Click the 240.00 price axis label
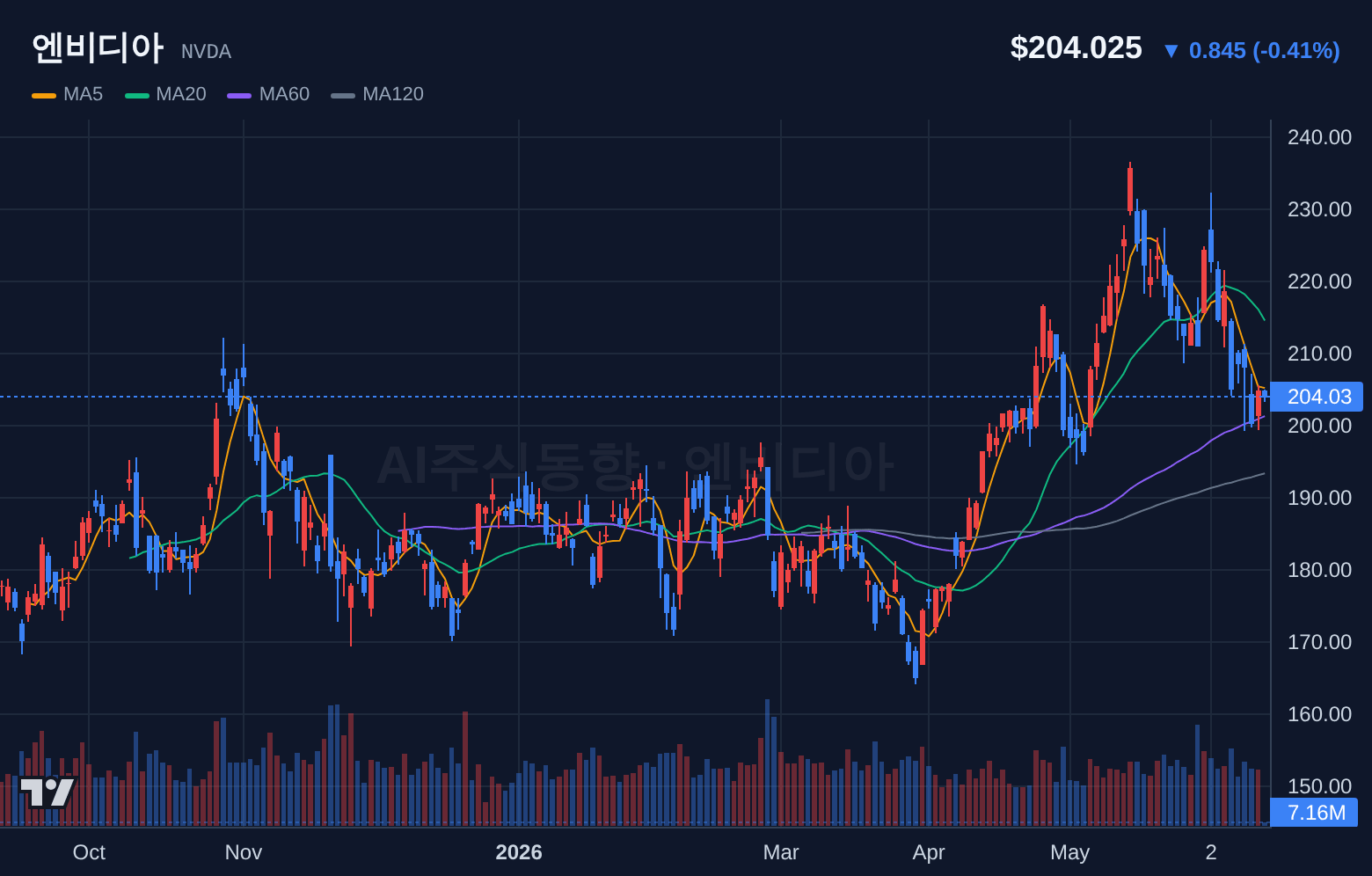The width and height of the screenshot is (1372, 876). [1319, 137]
